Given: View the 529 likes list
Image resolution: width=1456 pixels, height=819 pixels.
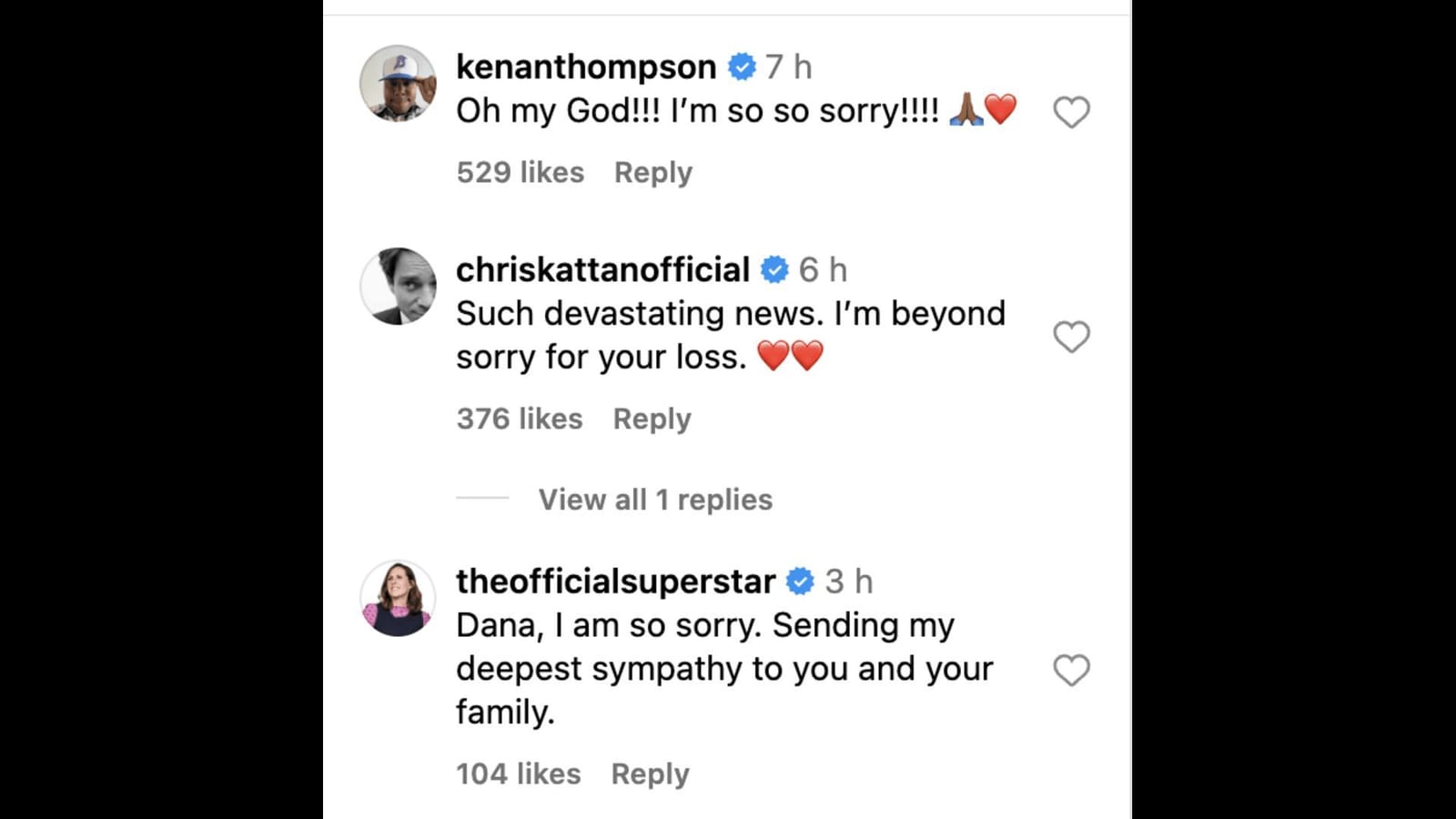Looking at the screenshot, I should pyautogui.click(x=521, y=172).
